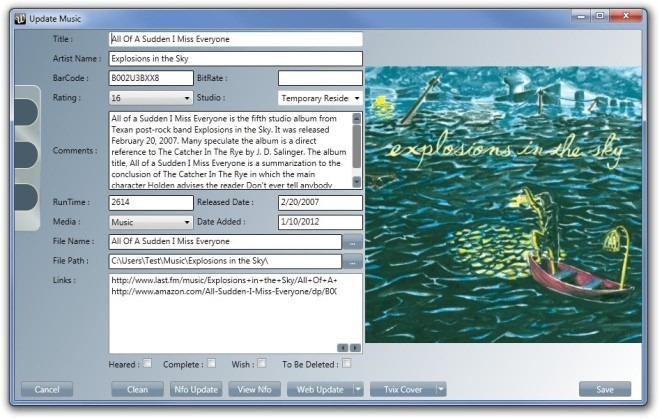The image size is (660, 419).
Task: Expand the Studio dropdown Temporary Reside
Action: click(x=320, y=98)
